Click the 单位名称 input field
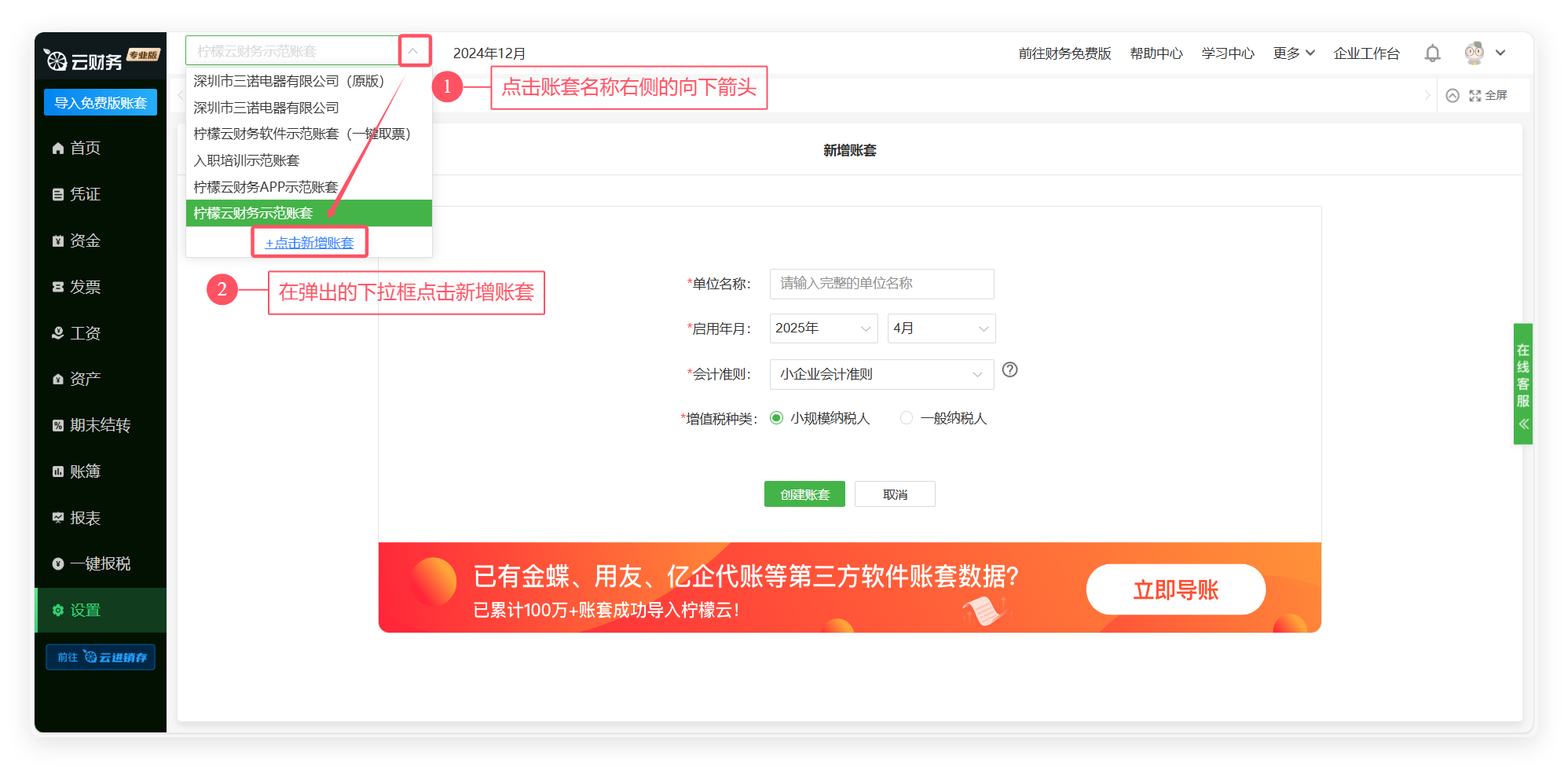The width and height of the screenshot is (1568, 767). [881, 284]
